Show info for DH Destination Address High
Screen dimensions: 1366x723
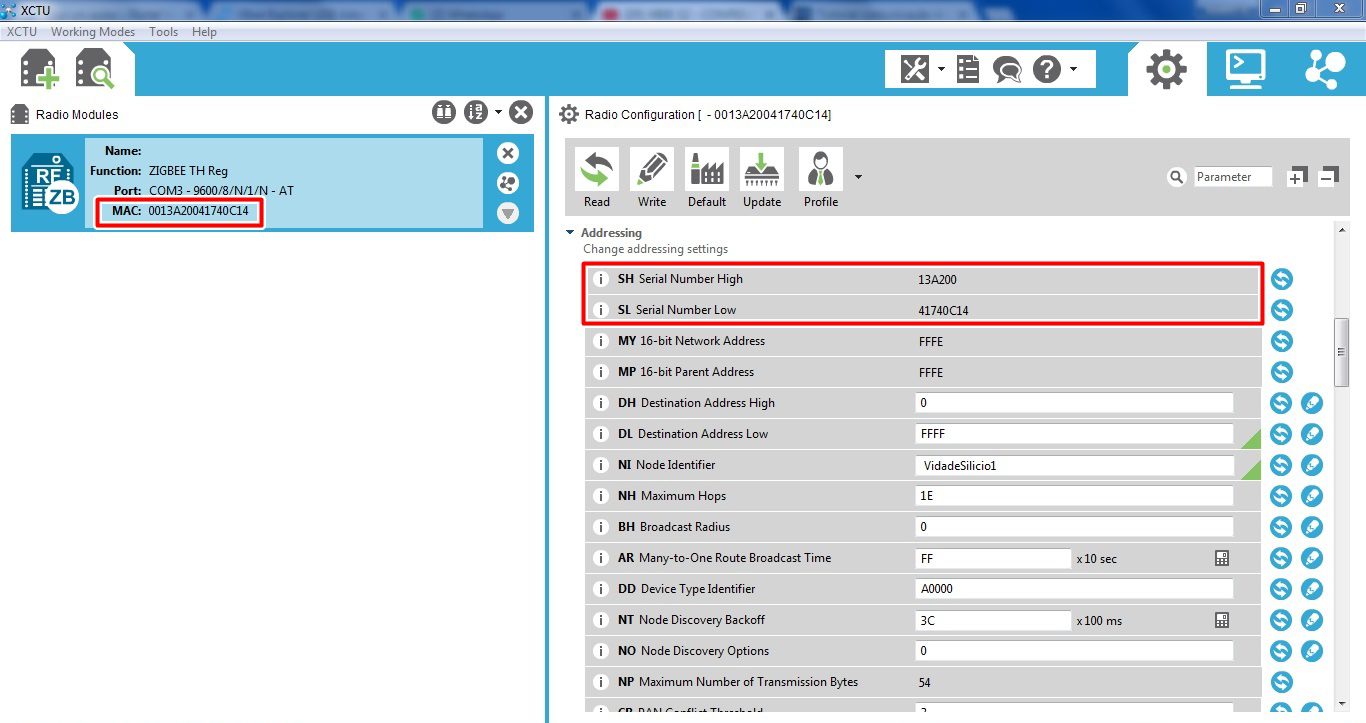[x=601, y=403]
